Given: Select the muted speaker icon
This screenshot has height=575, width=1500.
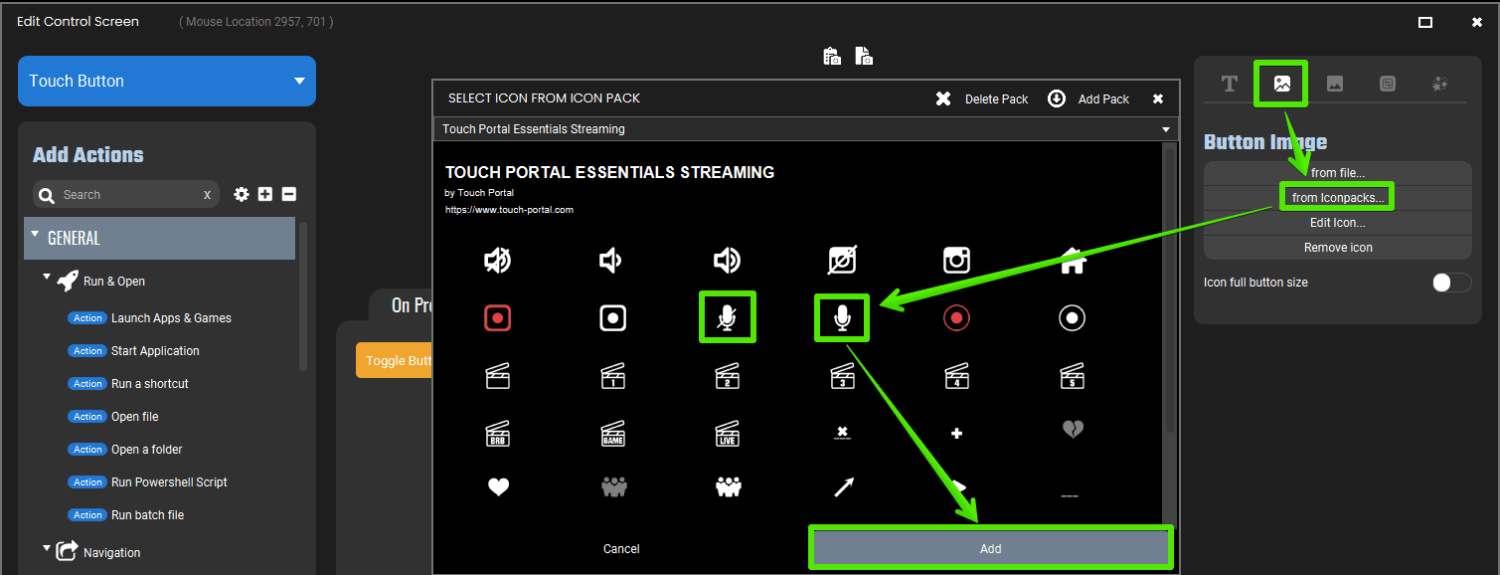Looking at the screenshot, I should [498, 262].
